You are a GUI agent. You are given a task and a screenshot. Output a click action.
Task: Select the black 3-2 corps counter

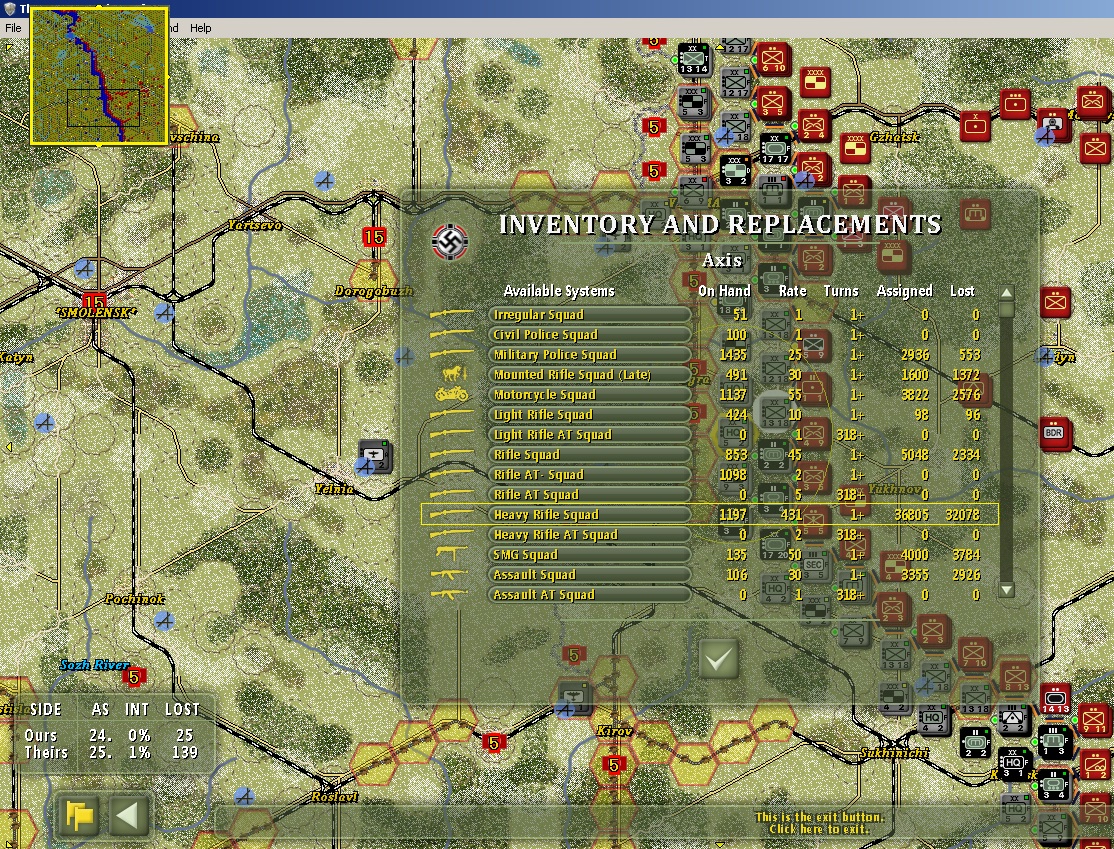click(x=735, y=171)
